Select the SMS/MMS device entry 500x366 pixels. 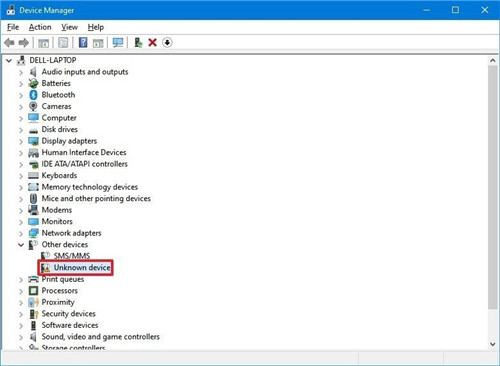tap(72, 256)
